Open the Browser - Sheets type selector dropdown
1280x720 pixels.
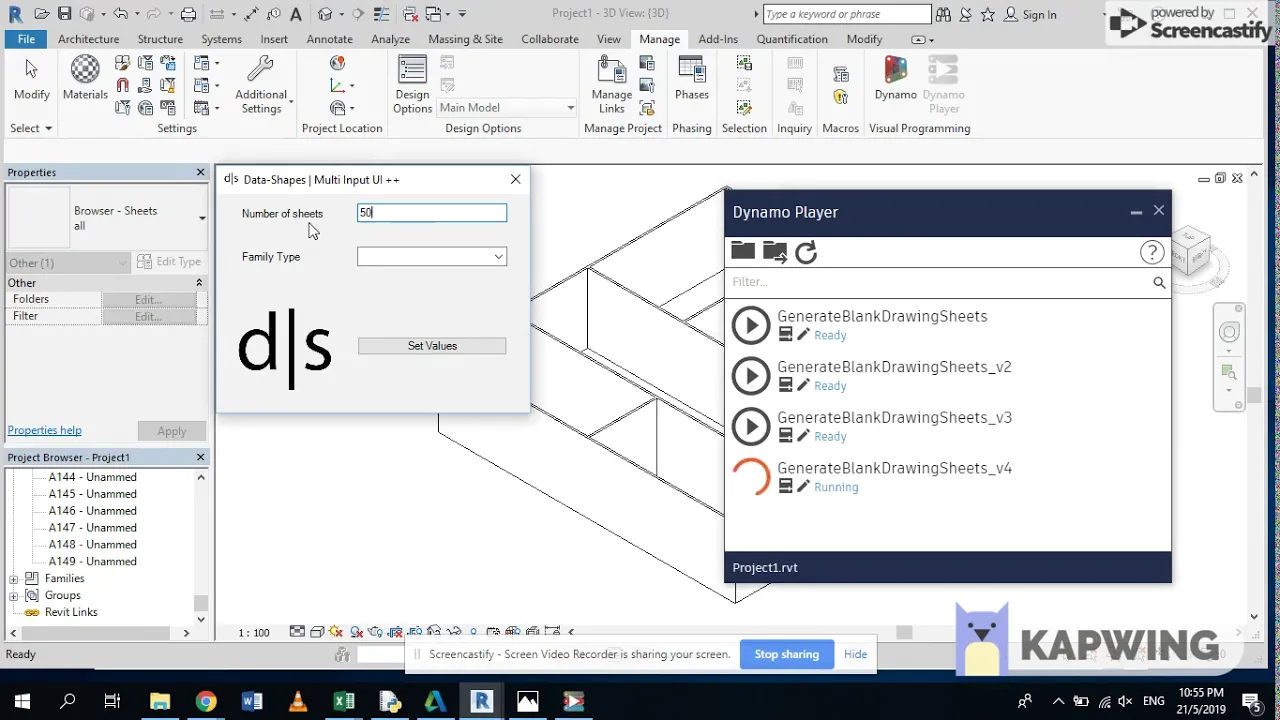click(x=202, y=218)
